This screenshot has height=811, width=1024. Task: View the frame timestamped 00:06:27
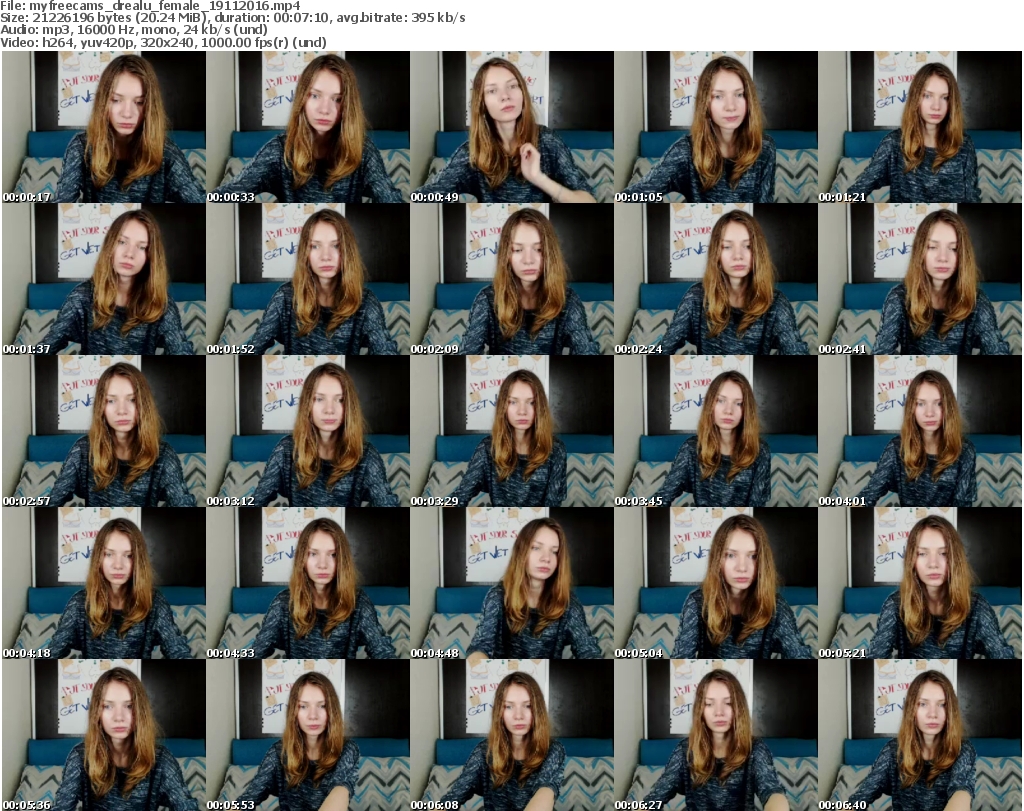point(716,735)
